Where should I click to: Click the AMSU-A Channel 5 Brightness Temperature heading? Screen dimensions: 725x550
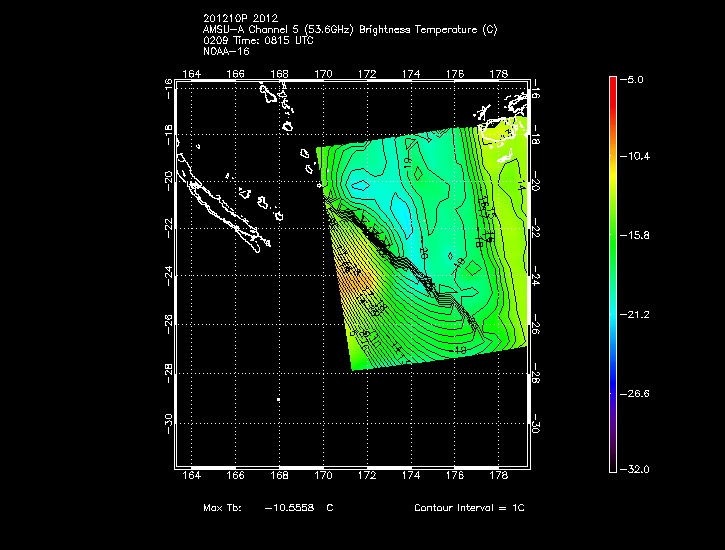pyautogui.click(x=349, y=29)
